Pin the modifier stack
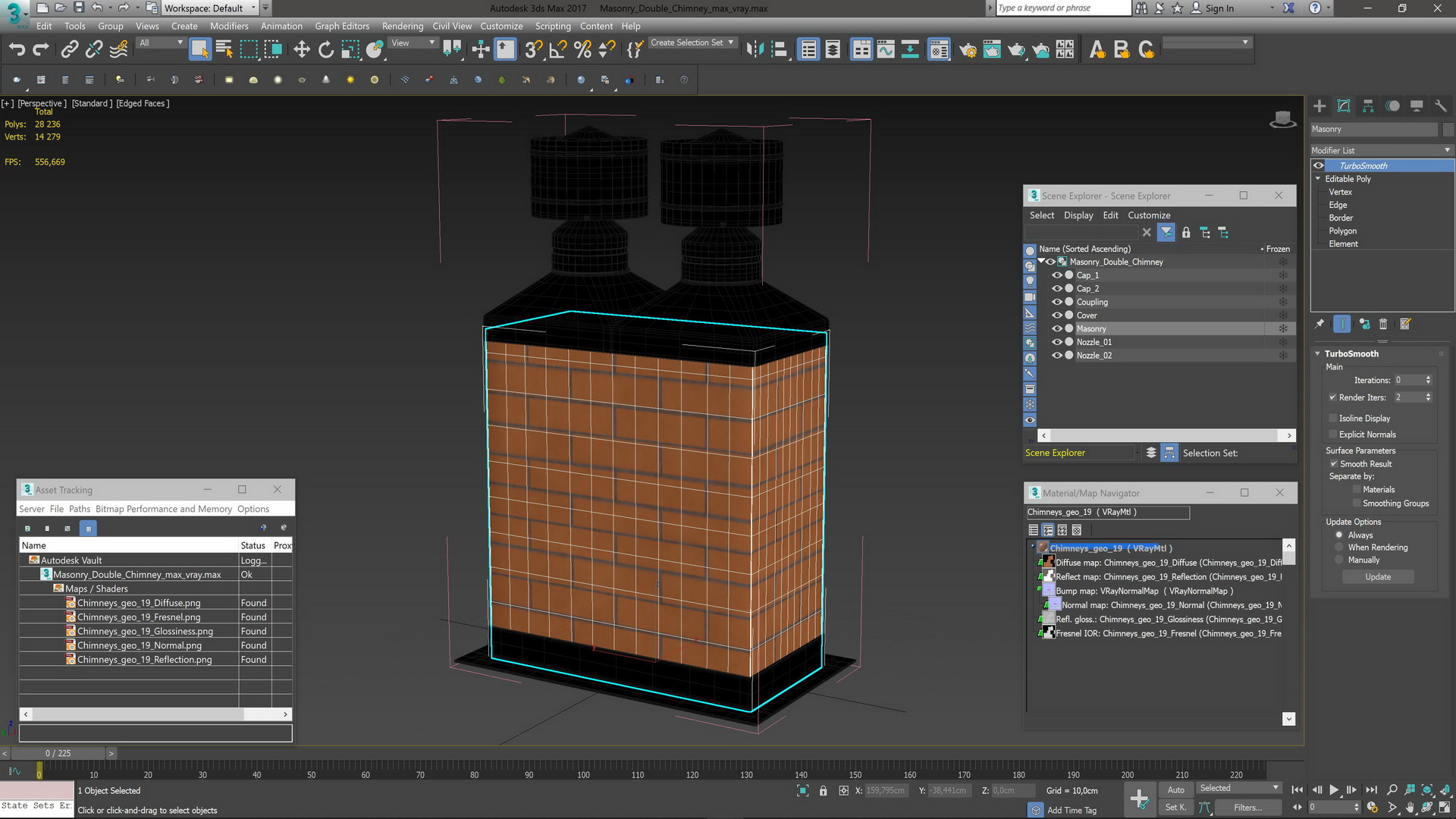The height and width of the screenshot is (819, 1456). (1319, 324)
